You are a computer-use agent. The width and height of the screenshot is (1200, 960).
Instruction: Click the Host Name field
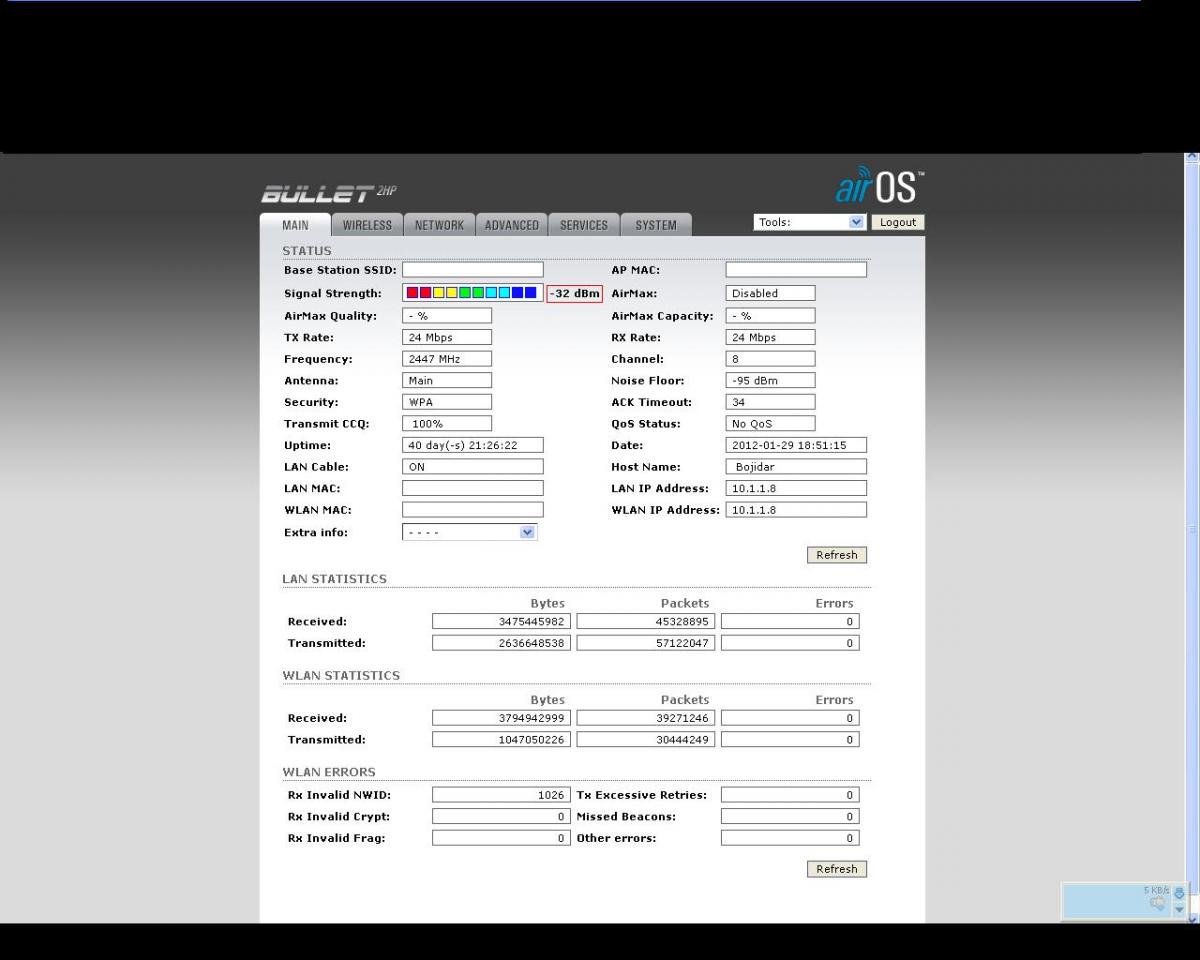(x=795, y=467)
